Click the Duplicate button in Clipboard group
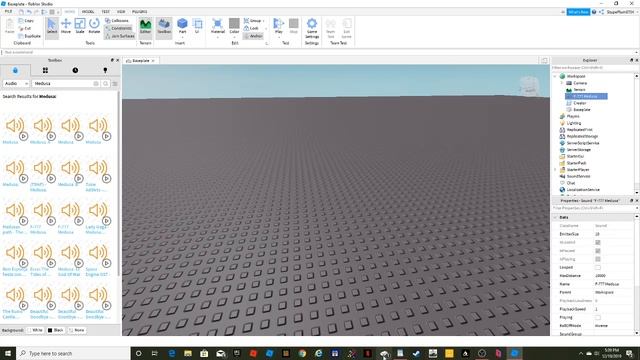 coord(30,36)
